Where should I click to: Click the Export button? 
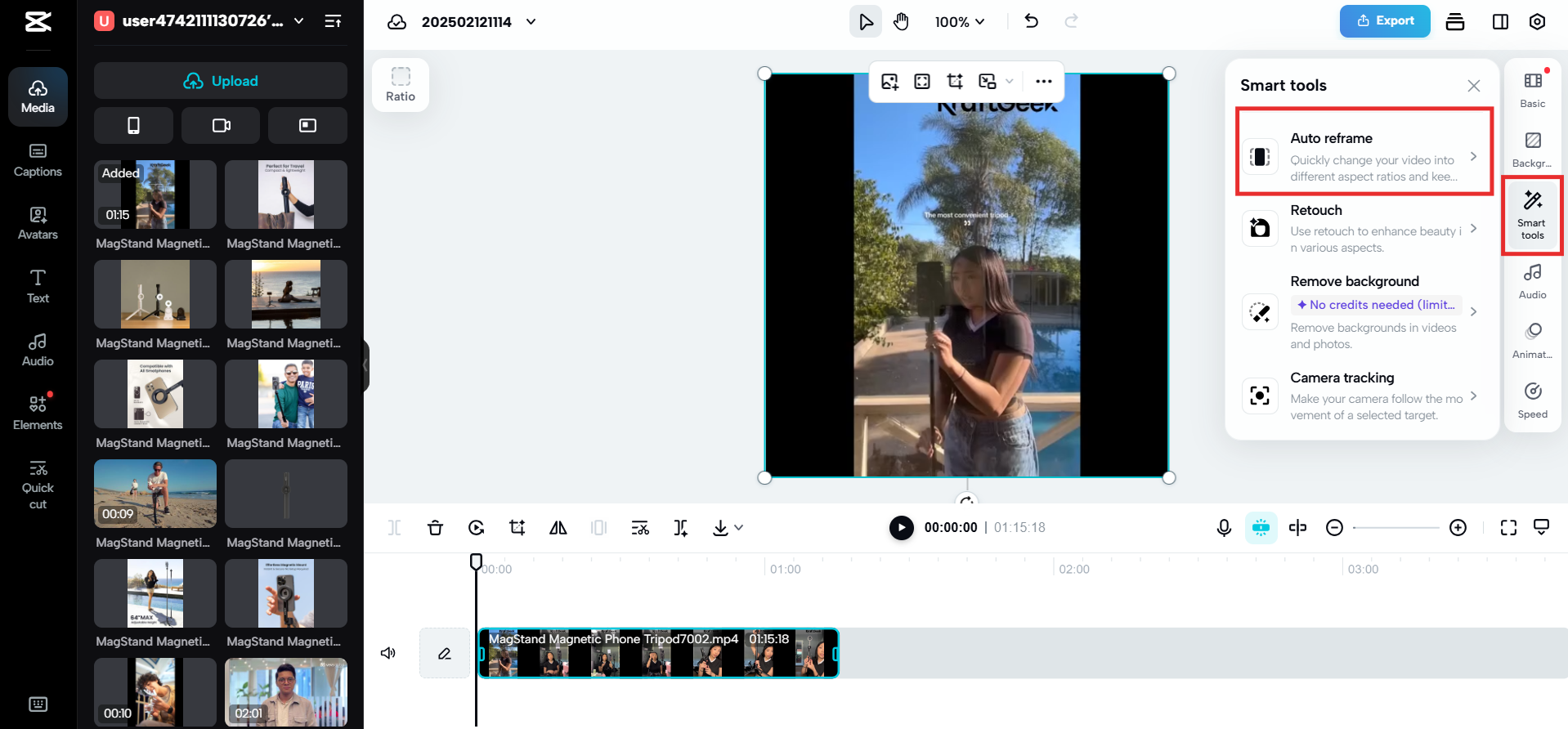point(1385,21)
